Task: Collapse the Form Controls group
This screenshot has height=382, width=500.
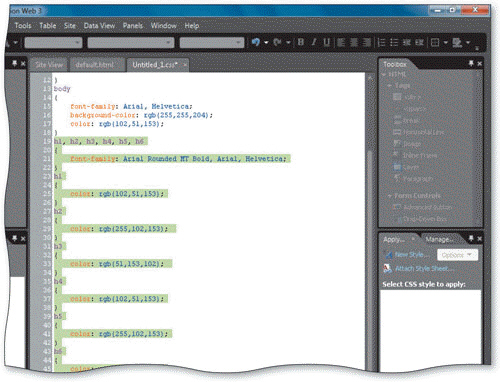Action: pyautogui.click(x=389, y=196)
